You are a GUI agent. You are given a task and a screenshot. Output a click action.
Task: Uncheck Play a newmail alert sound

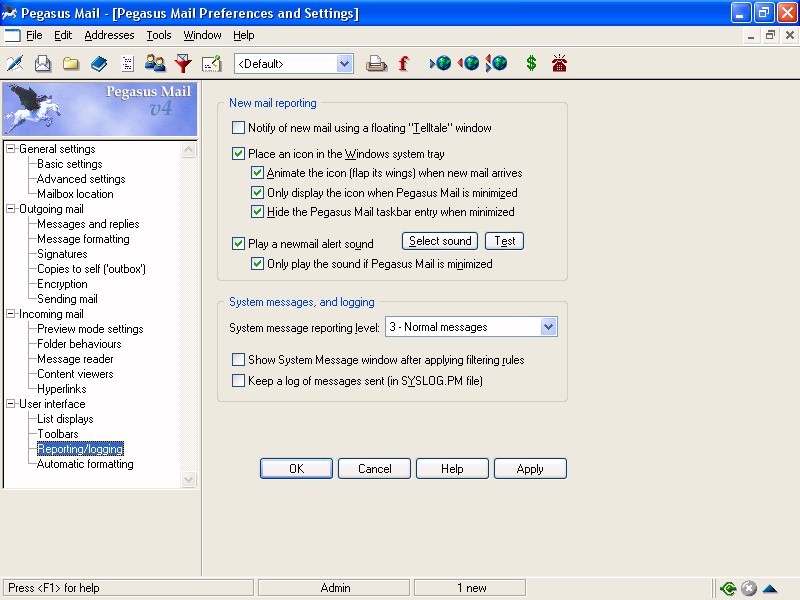pos(238,243)
